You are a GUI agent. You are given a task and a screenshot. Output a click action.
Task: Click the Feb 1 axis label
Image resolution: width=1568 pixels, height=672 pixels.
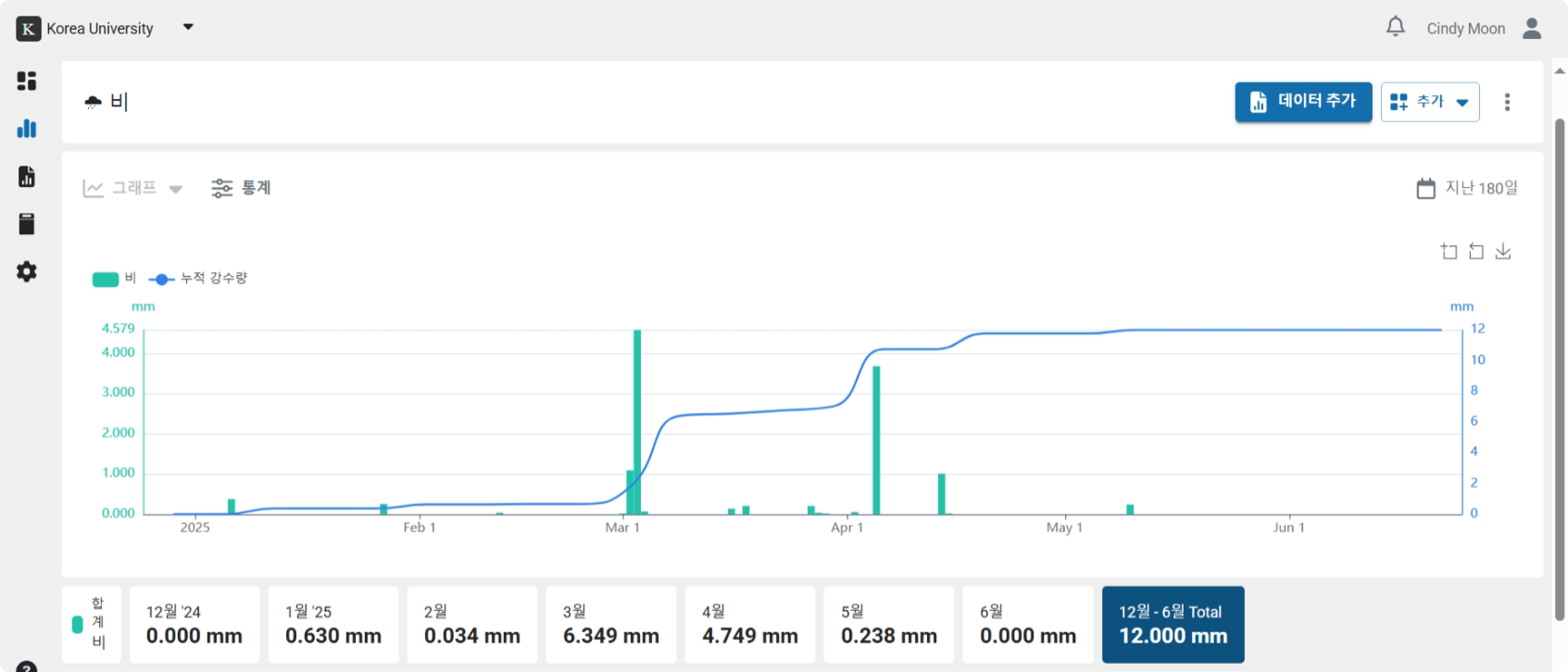pyautogui.click(x=420, y=528)
